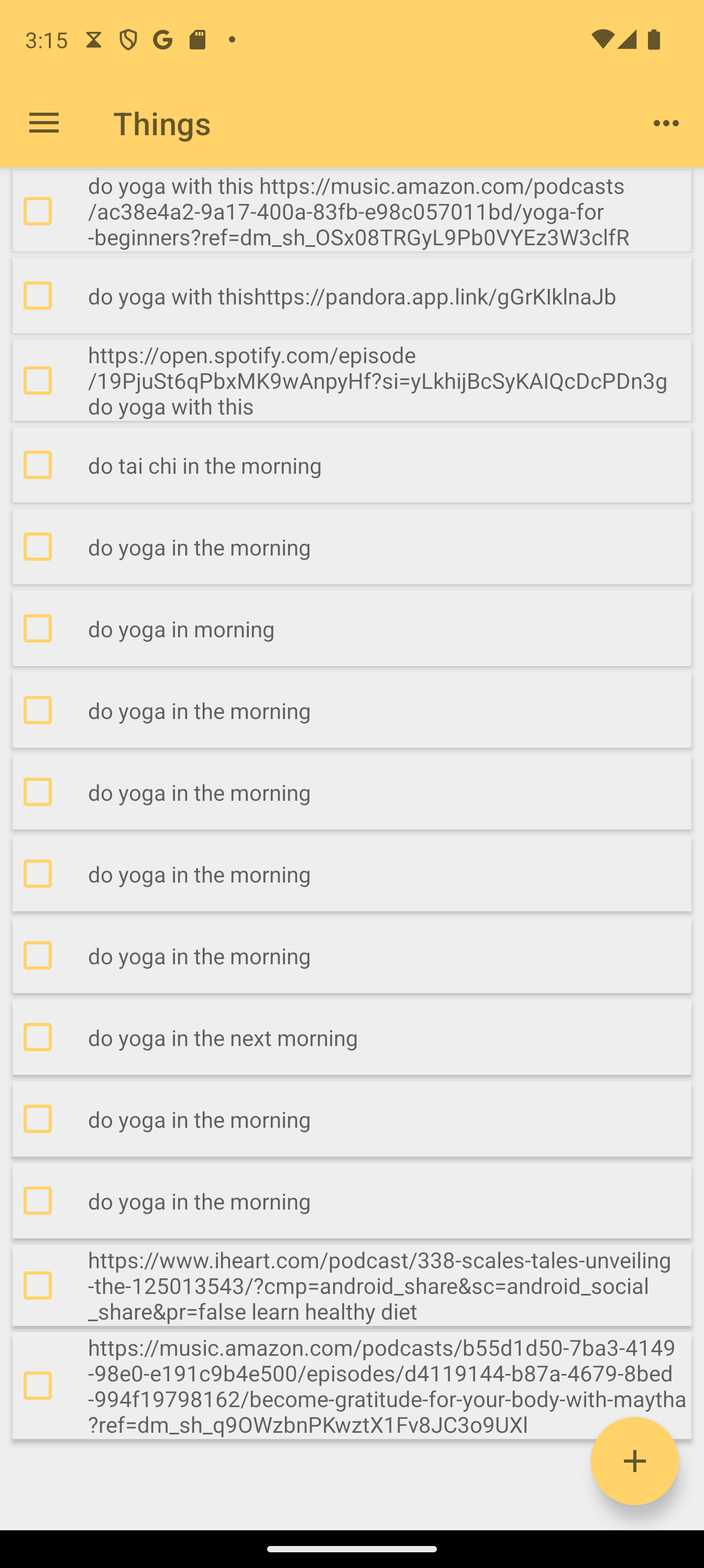
Task: Tap the battery icon in status bar
Action: [x=654, y=39]
